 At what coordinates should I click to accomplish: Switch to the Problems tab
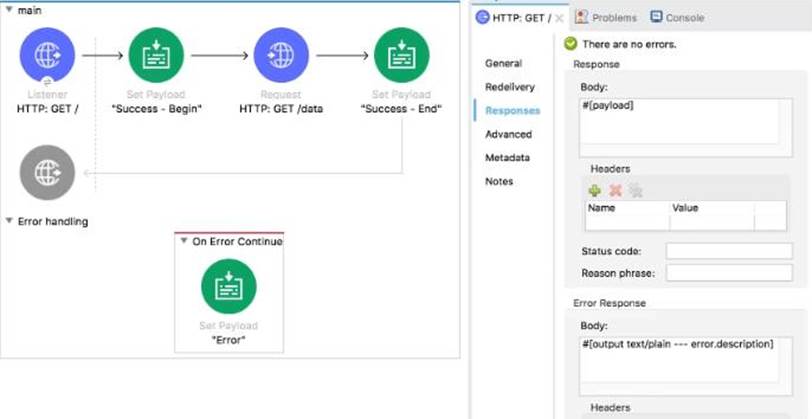[x=606, y=17]
